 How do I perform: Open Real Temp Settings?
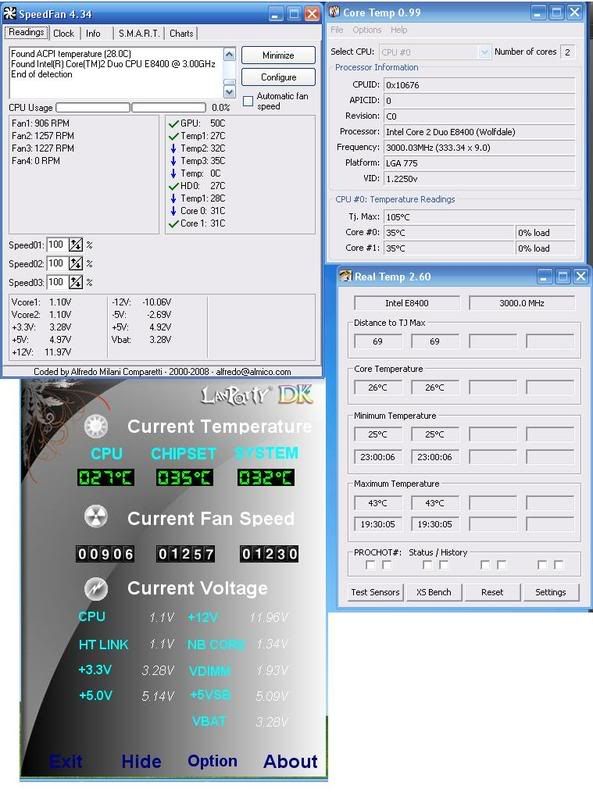[x=551, y=592]
